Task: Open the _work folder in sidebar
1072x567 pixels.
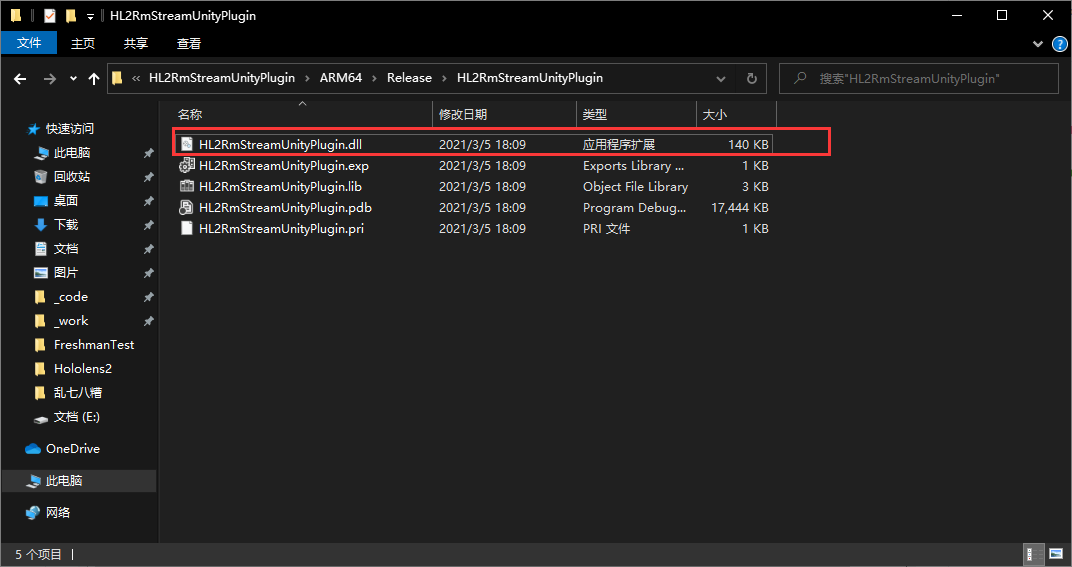Action: pyautogui.click(x=71, y=321)
